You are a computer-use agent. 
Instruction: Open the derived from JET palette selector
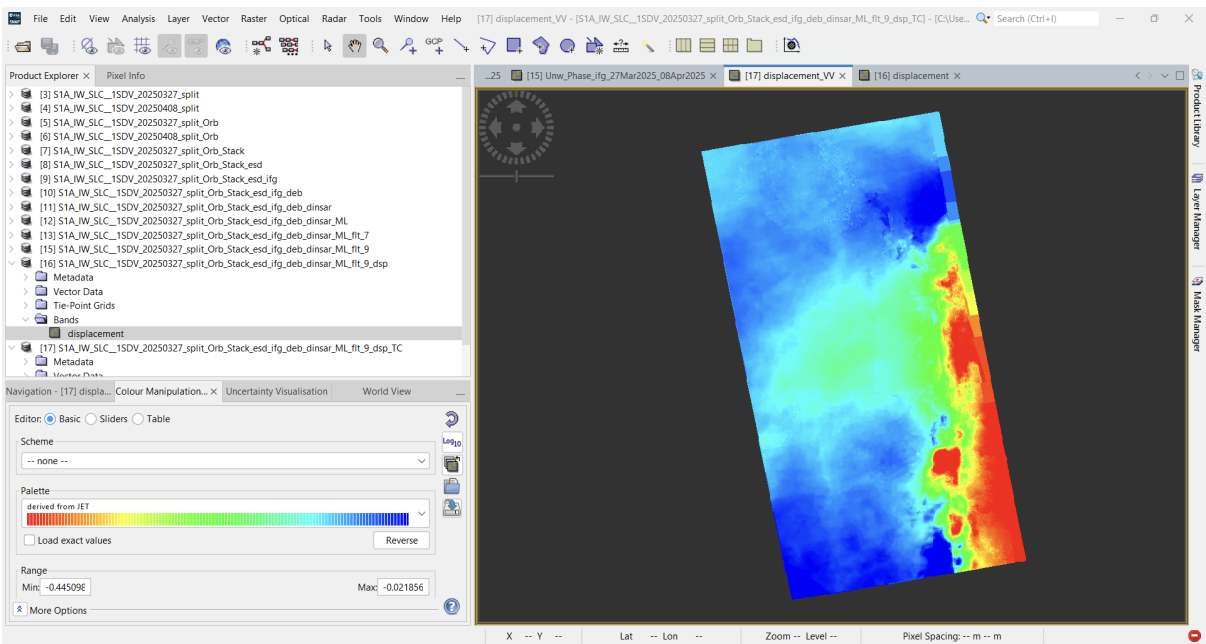point(420,512)
